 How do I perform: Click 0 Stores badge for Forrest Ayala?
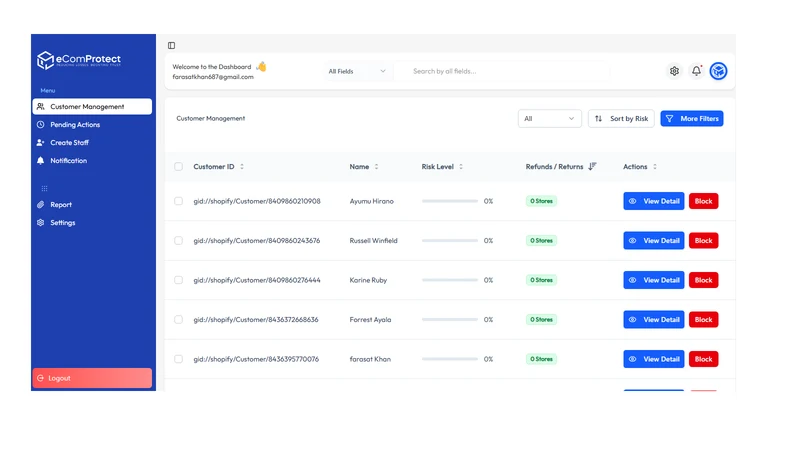pos(541,319)
